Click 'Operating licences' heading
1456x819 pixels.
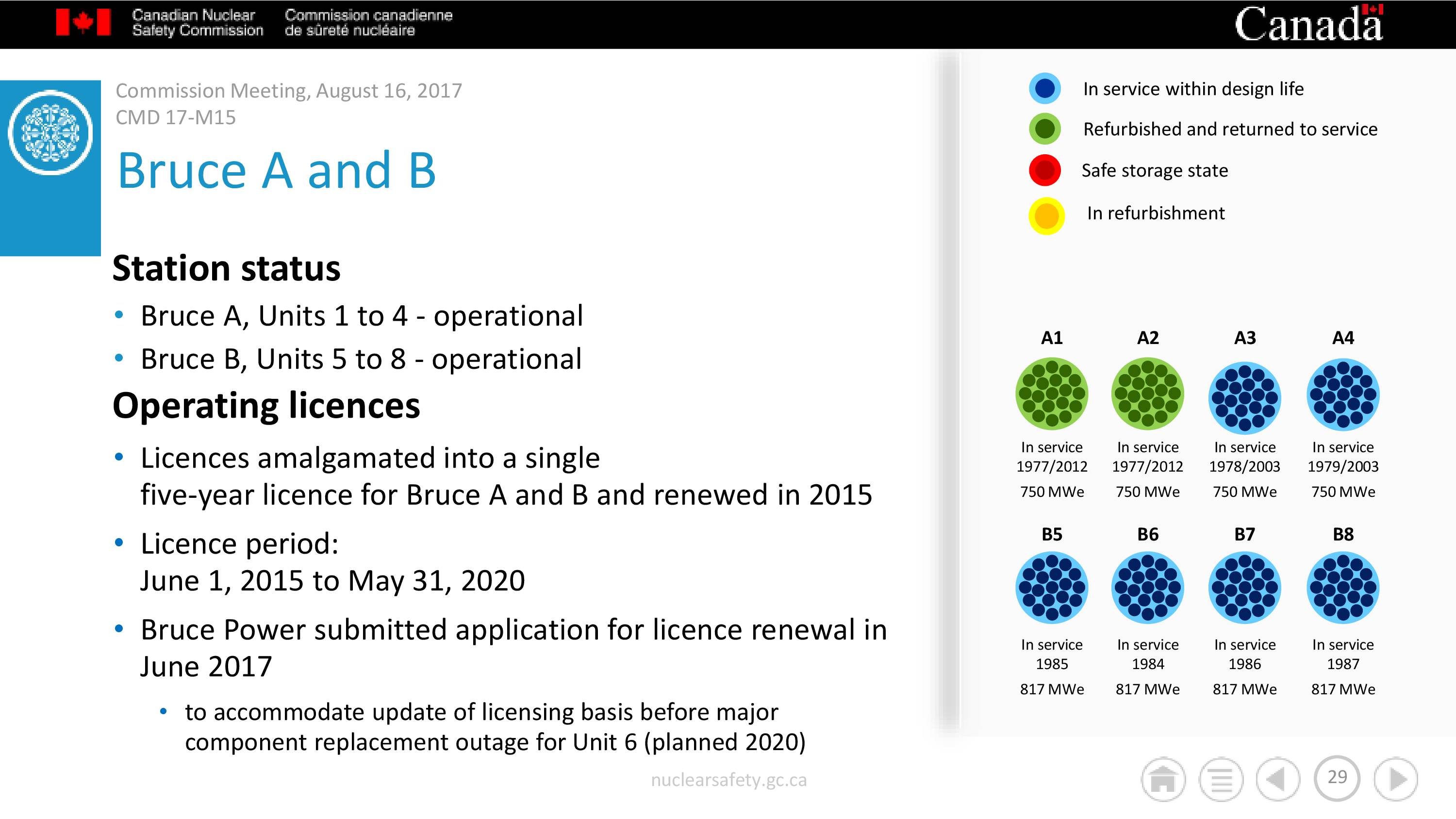pyautogui.click(x=266, y=406)
